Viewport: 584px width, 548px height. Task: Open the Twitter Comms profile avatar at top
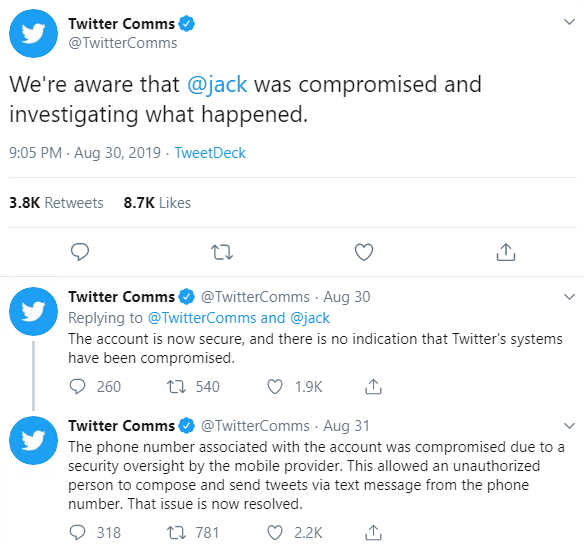tap(34, 34)
